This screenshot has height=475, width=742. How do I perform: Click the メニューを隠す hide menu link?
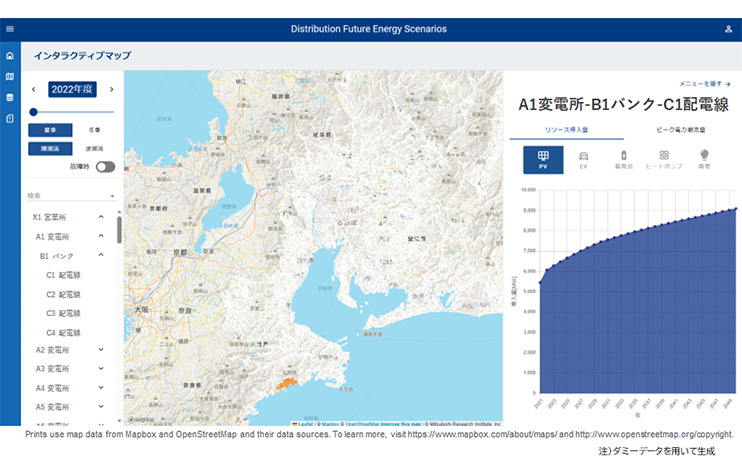(x=705, y=84)
